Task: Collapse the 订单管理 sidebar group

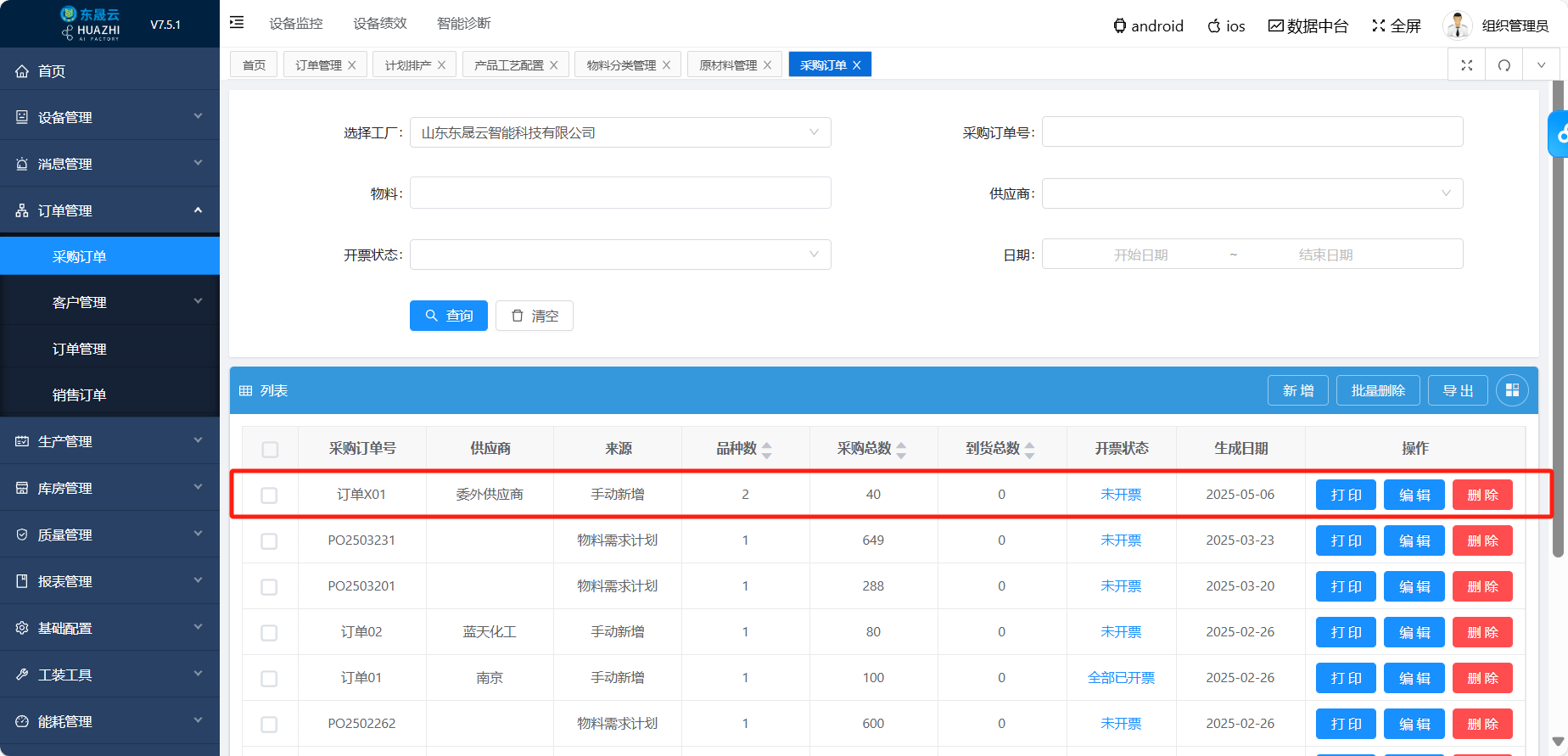Action: 109,210
